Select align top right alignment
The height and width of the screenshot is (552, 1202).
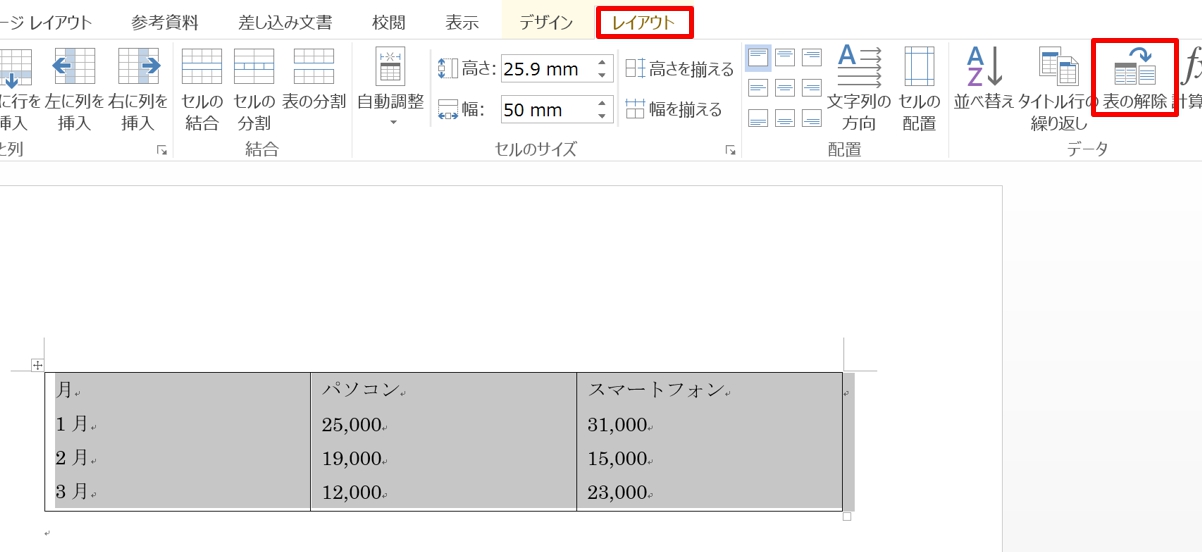[x=812, y=57]
